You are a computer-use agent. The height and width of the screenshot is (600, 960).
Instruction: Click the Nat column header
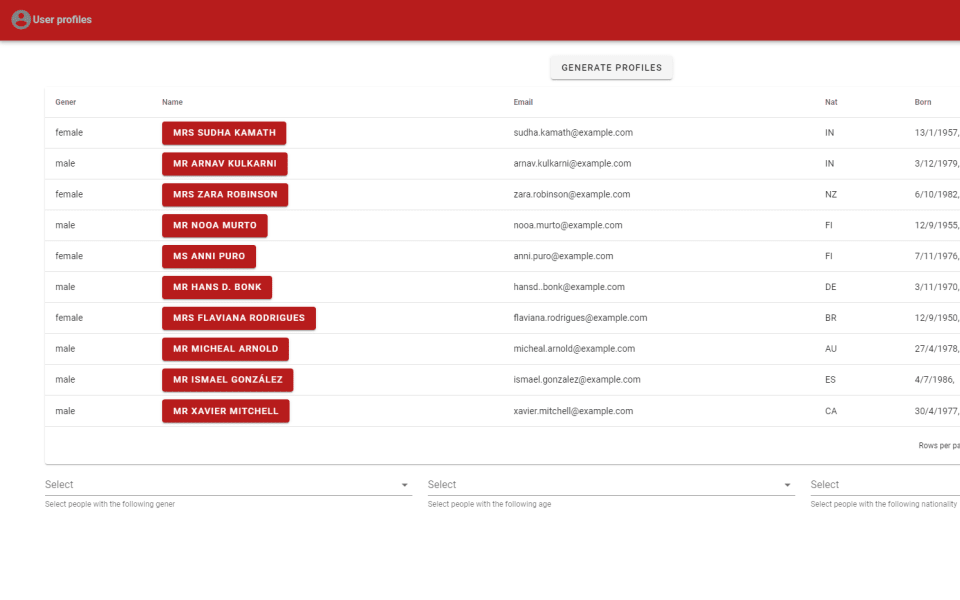point(831,102)
